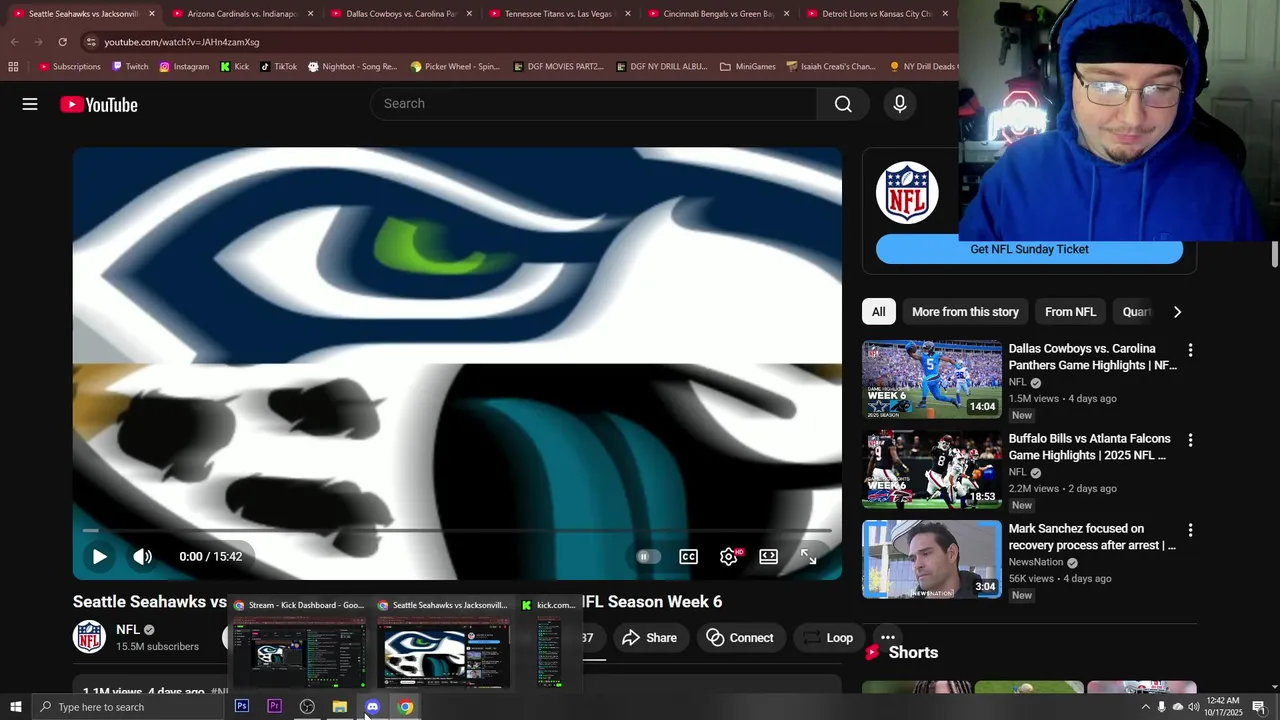Select Stream - Kick Dashboard window preview
1280x720 pixels.
coord(299,645)
